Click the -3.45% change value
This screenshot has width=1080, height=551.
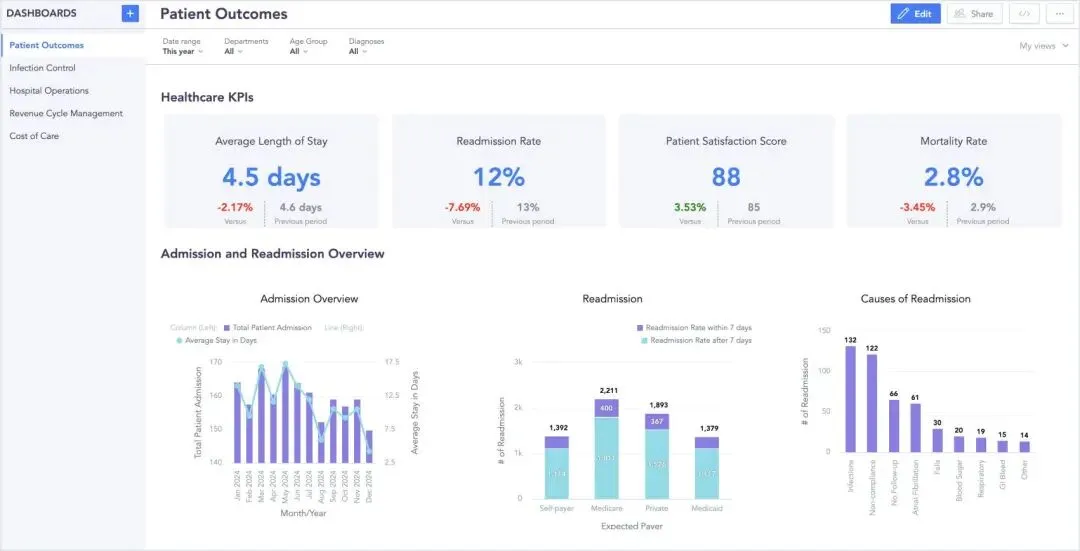point(917,207)
